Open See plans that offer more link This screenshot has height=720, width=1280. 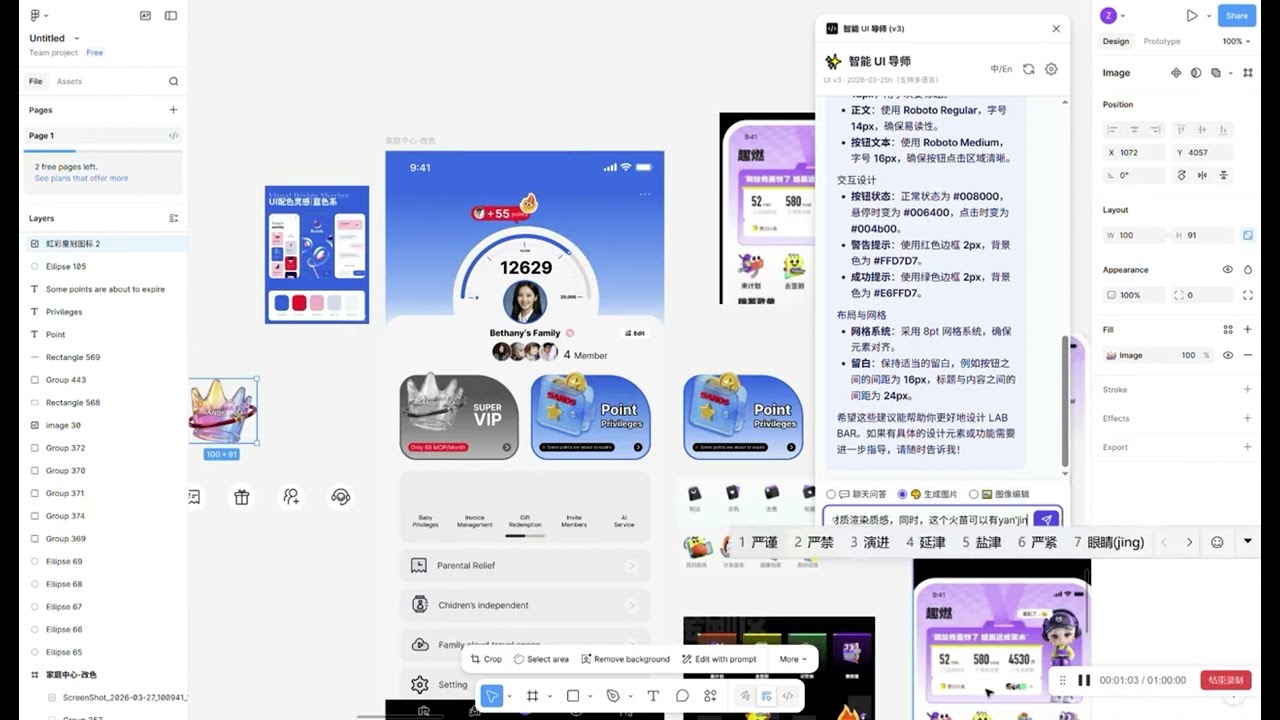coord(81,178)
